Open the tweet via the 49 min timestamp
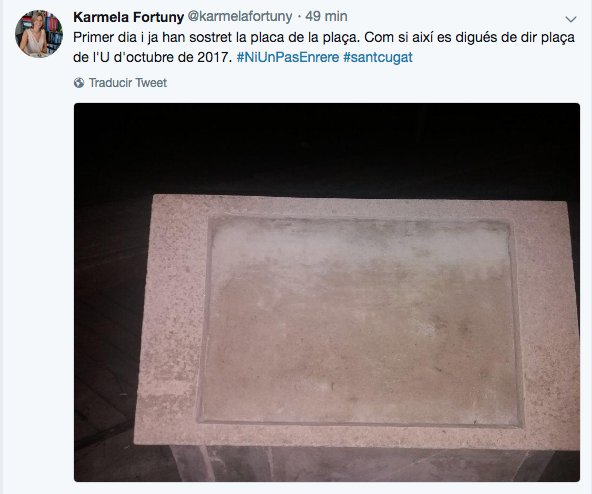 coord(326,17)
